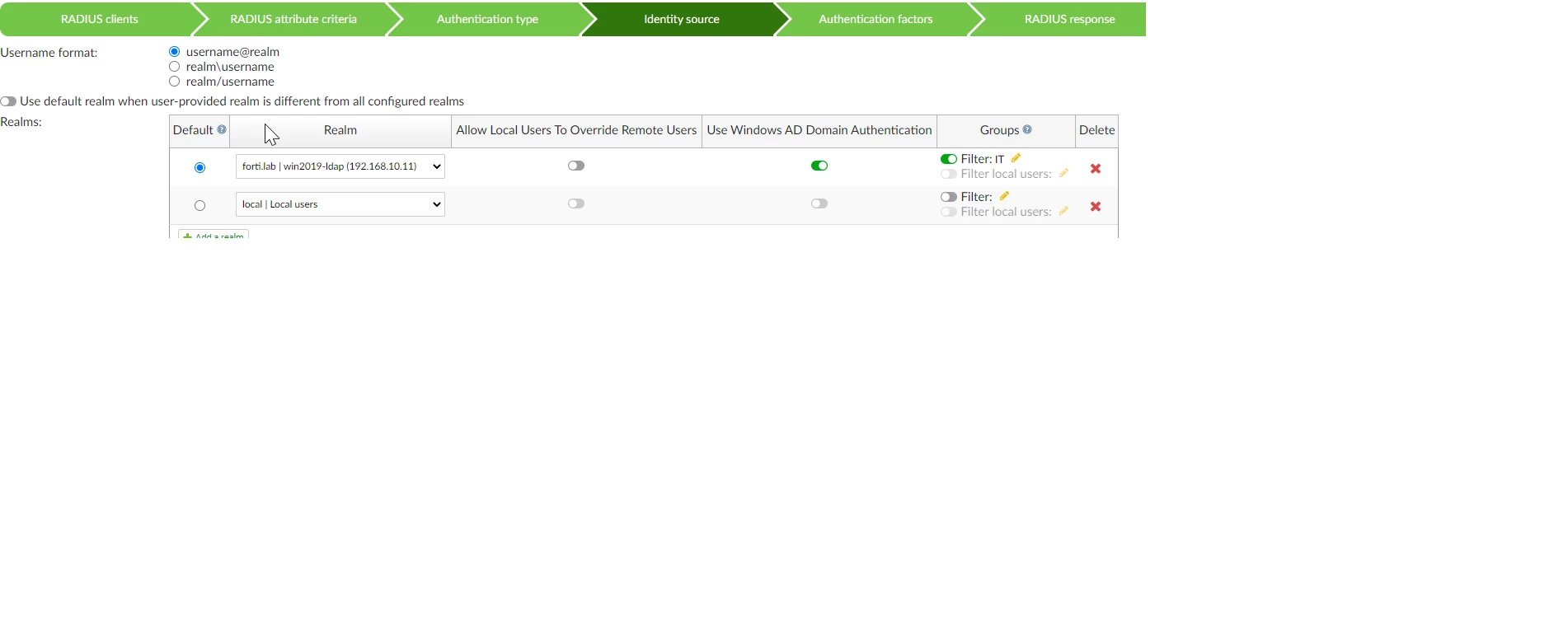This screenshot has width=1568, height=631.
Task: Toggle Filter local users for local realm
Action: click(x=949, y=212)
